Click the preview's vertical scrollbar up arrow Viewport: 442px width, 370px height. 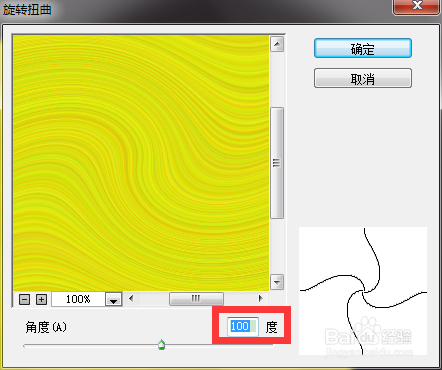pyautogui.click(x=277, y=44)
